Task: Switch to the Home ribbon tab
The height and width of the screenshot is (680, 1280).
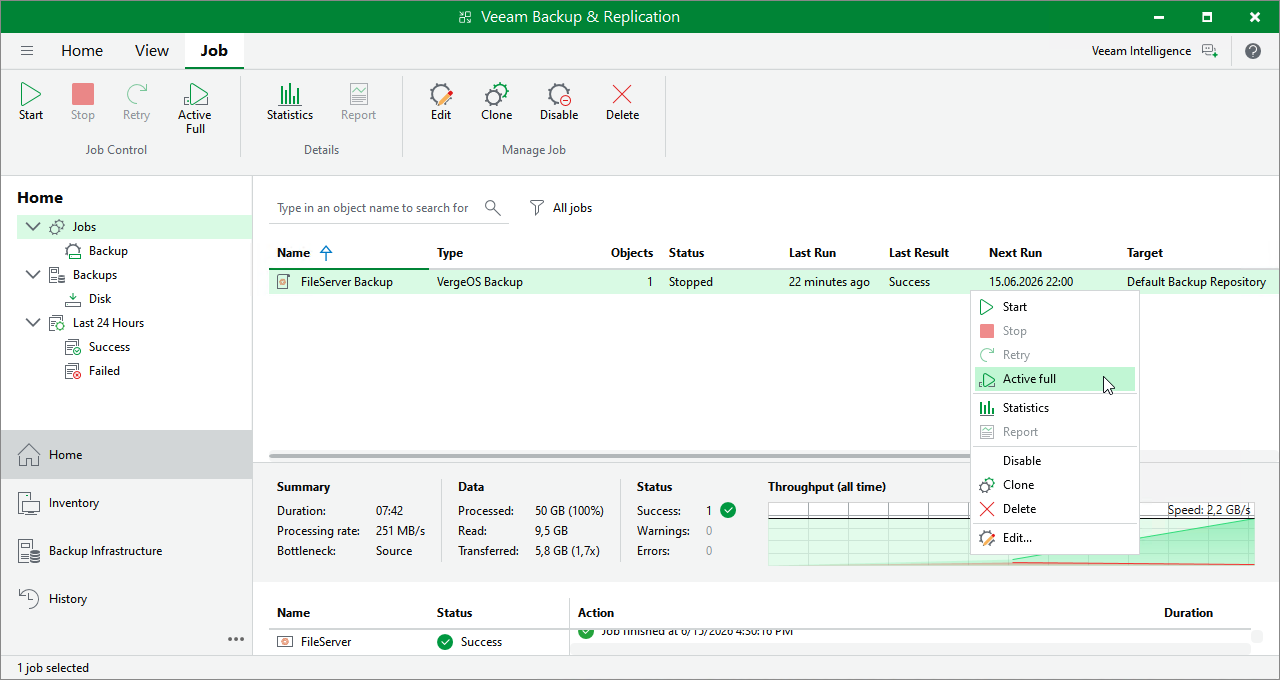Action: pyautogui.click(x=82, y=51)
